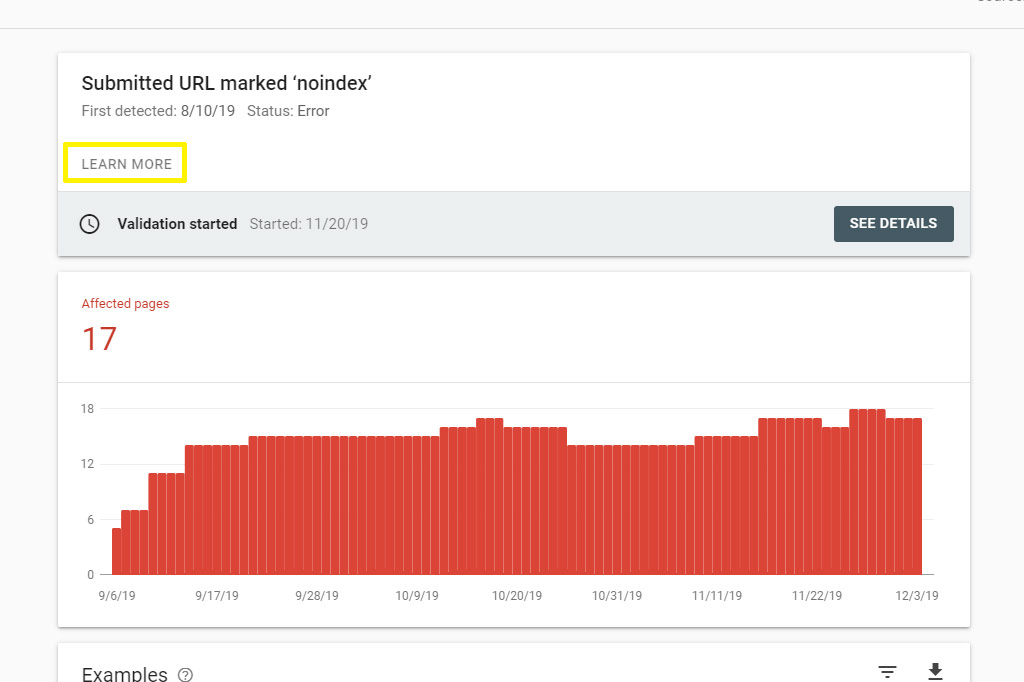
Task: Click the 12/3/19 axis date label
Action: pos(917,596)
